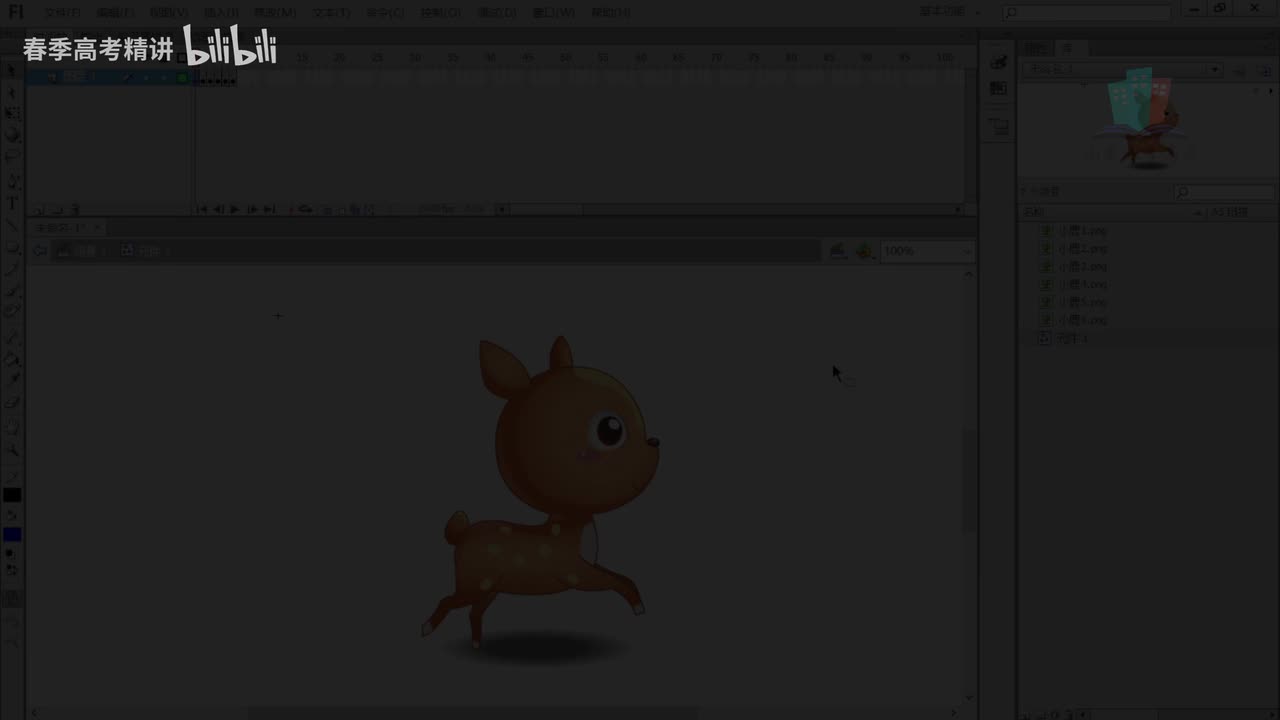
Task: Select the Eyedropper tool
Action: coord(12,380)
